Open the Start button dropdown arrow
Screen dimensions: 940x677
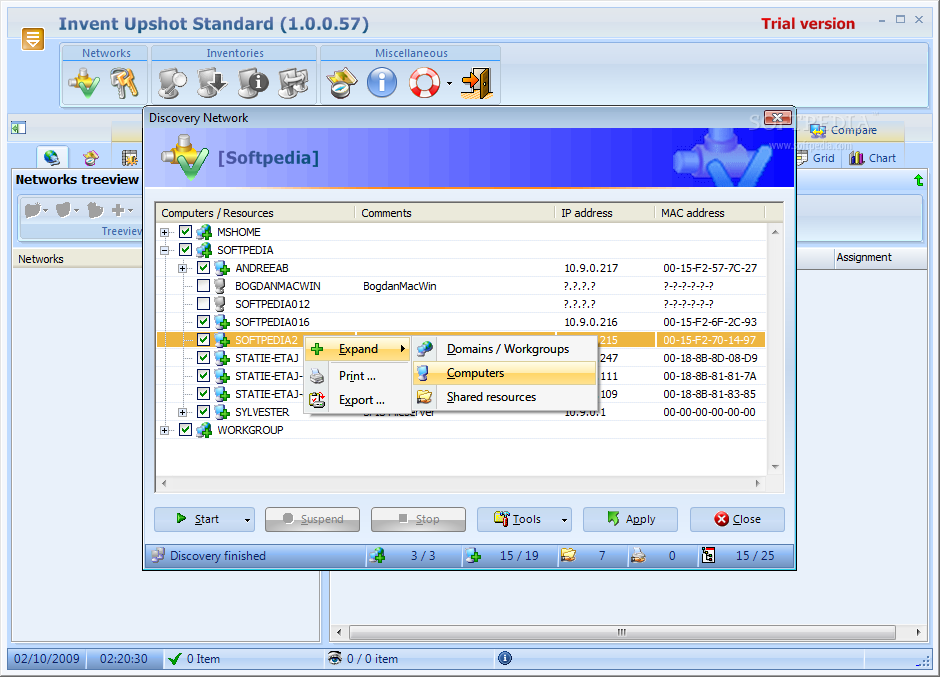[x=247, y=520]
